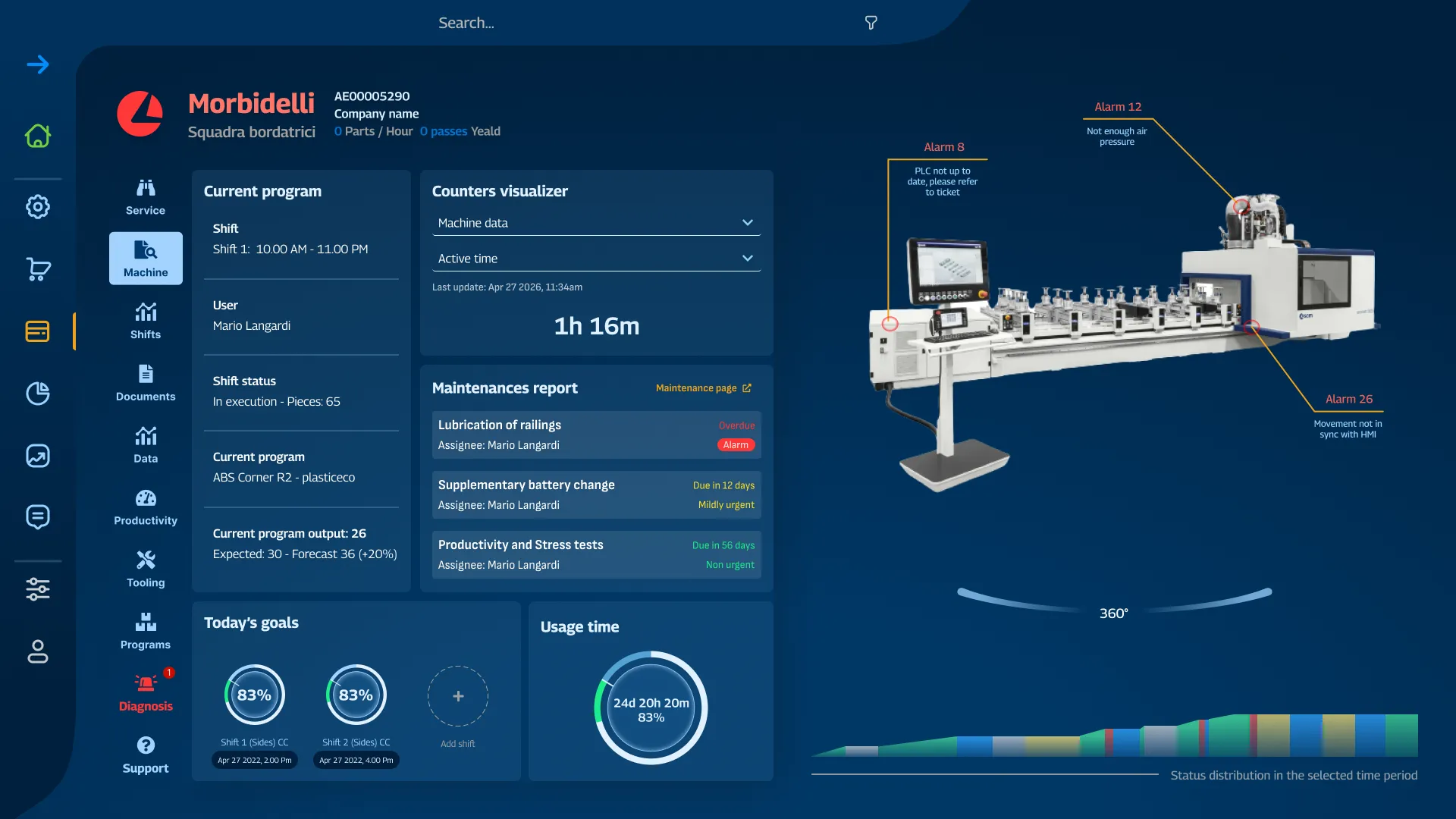Click the Maintenance page external link icon
The height and width of the screenshot is (819, 1456).
point(747,388)
